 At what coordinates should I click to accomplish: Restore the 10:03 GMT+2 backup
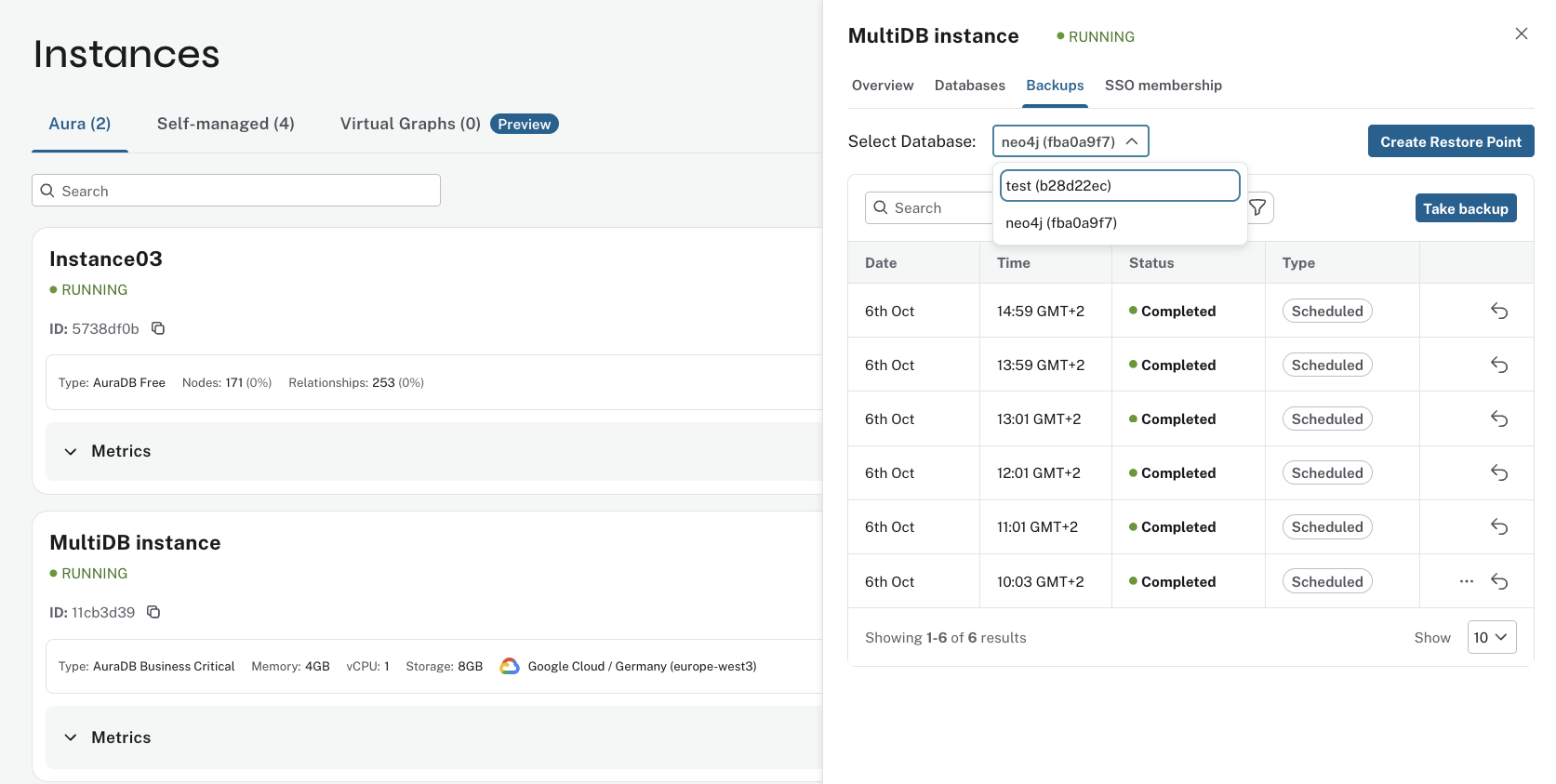[x=1499, y=581]
